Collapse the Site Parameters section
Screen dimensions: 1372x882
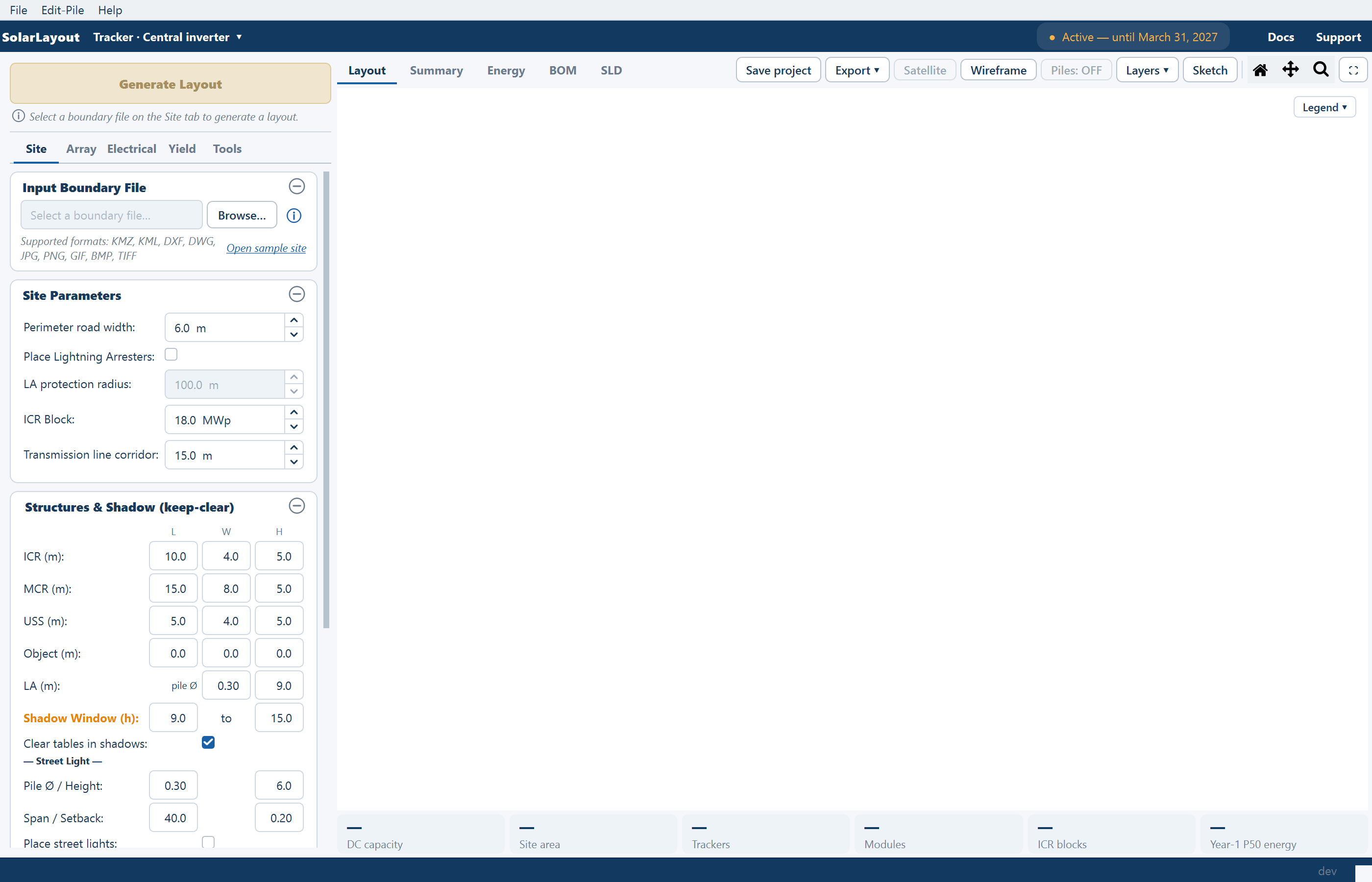pyautogui.click(x=296, y=294)
